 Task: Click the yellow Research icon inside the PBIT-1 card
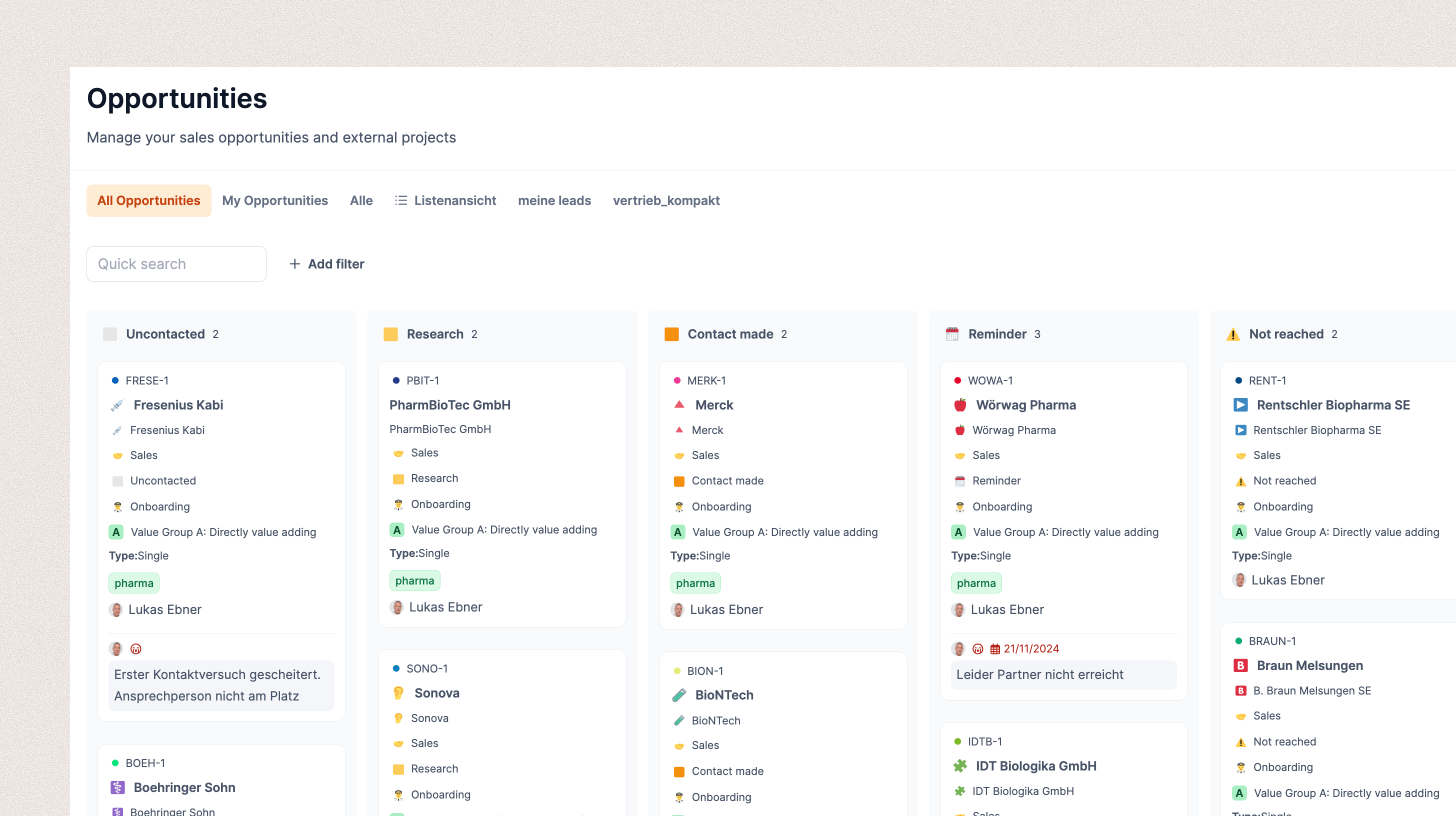[398, 479]
